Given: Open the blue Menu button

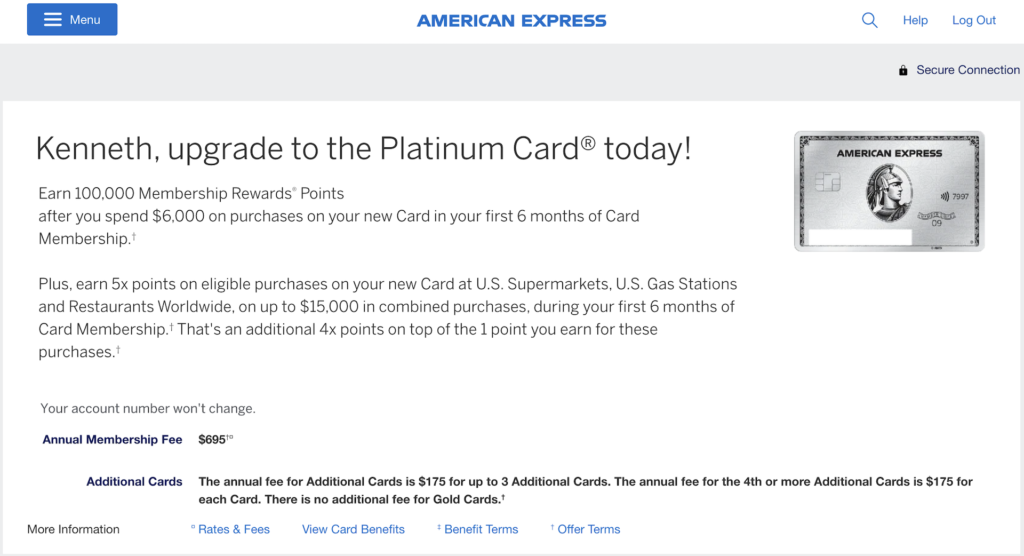Looking at the screenshot, I should coord(72,20).
